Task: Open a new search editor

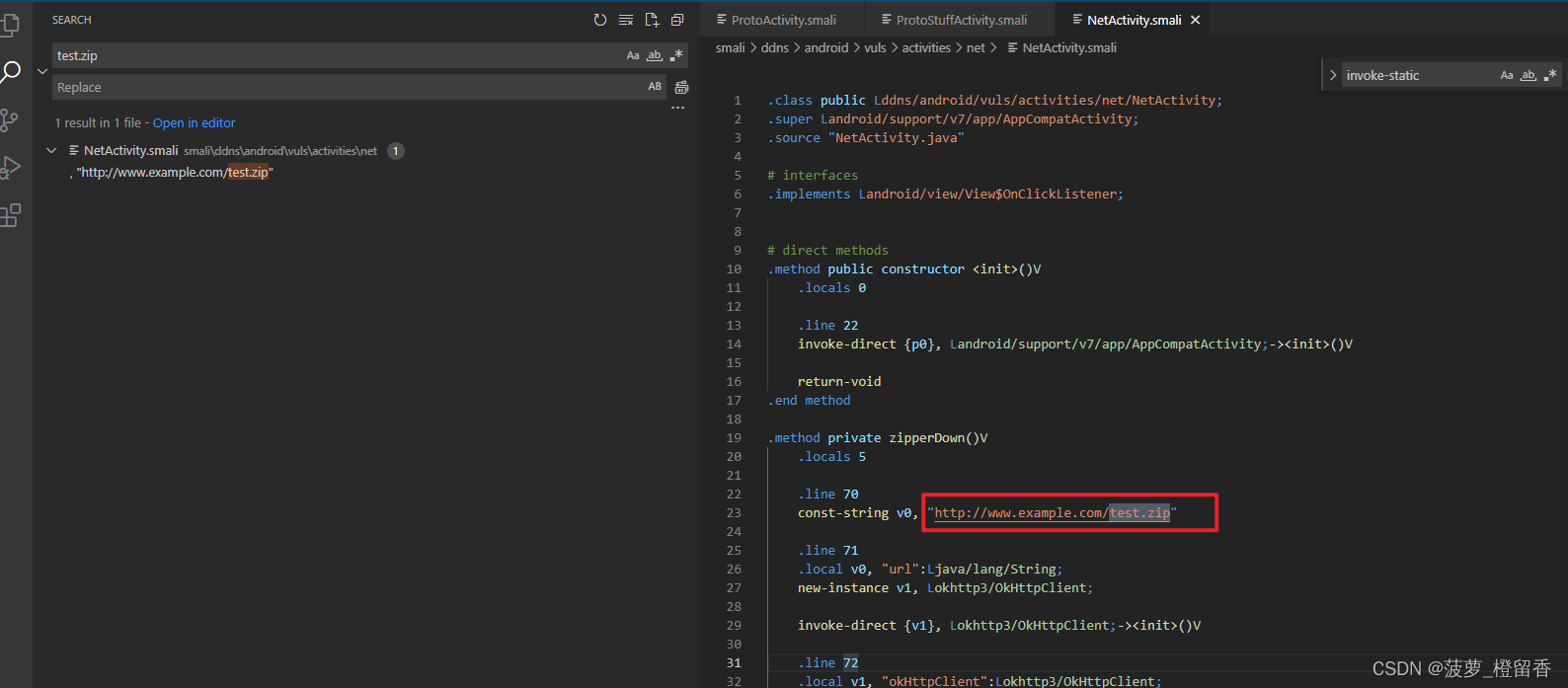Action: [652, 20]
